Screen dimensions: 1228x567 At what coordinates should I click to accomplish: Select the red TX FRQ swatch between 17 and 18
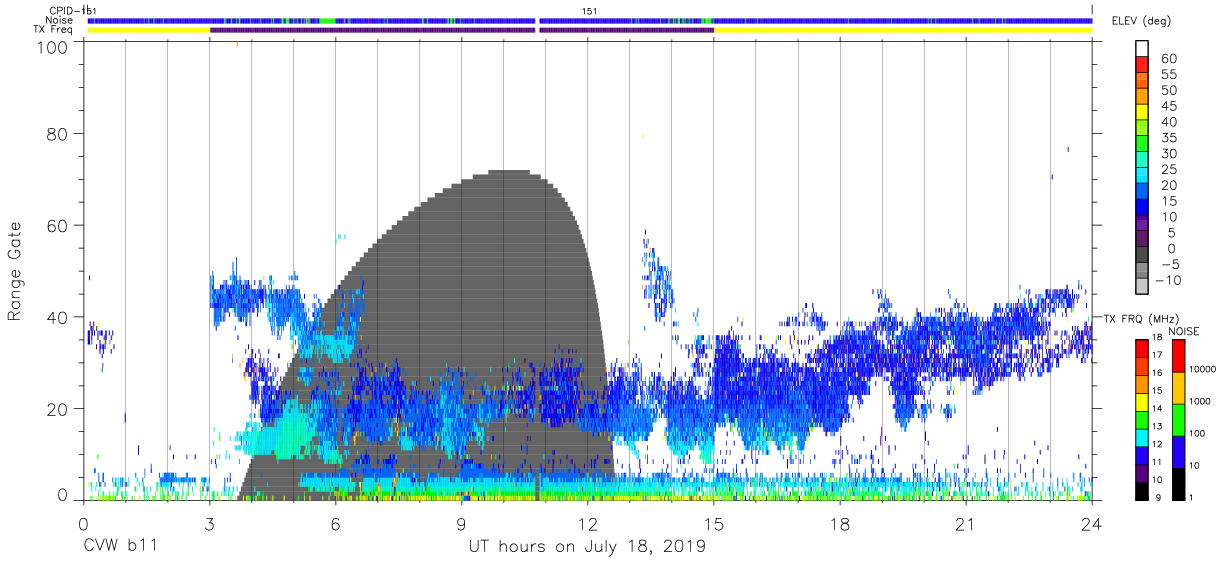click(1142, 348)
